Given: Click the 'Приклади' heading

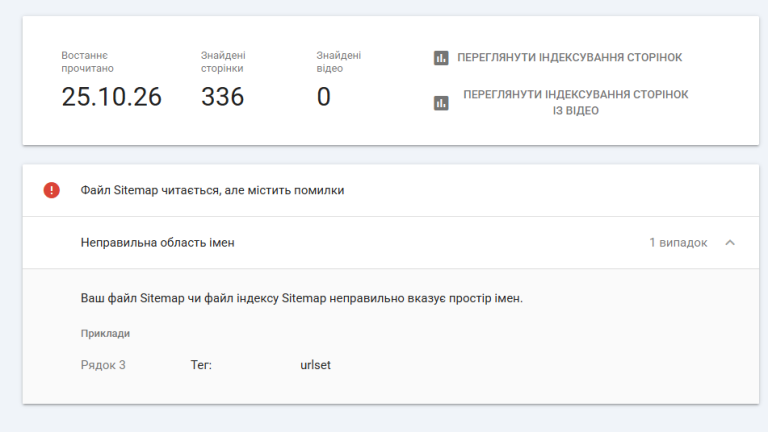Looking at the screenshot, I should pyautogui.click(x=105, y=333).
